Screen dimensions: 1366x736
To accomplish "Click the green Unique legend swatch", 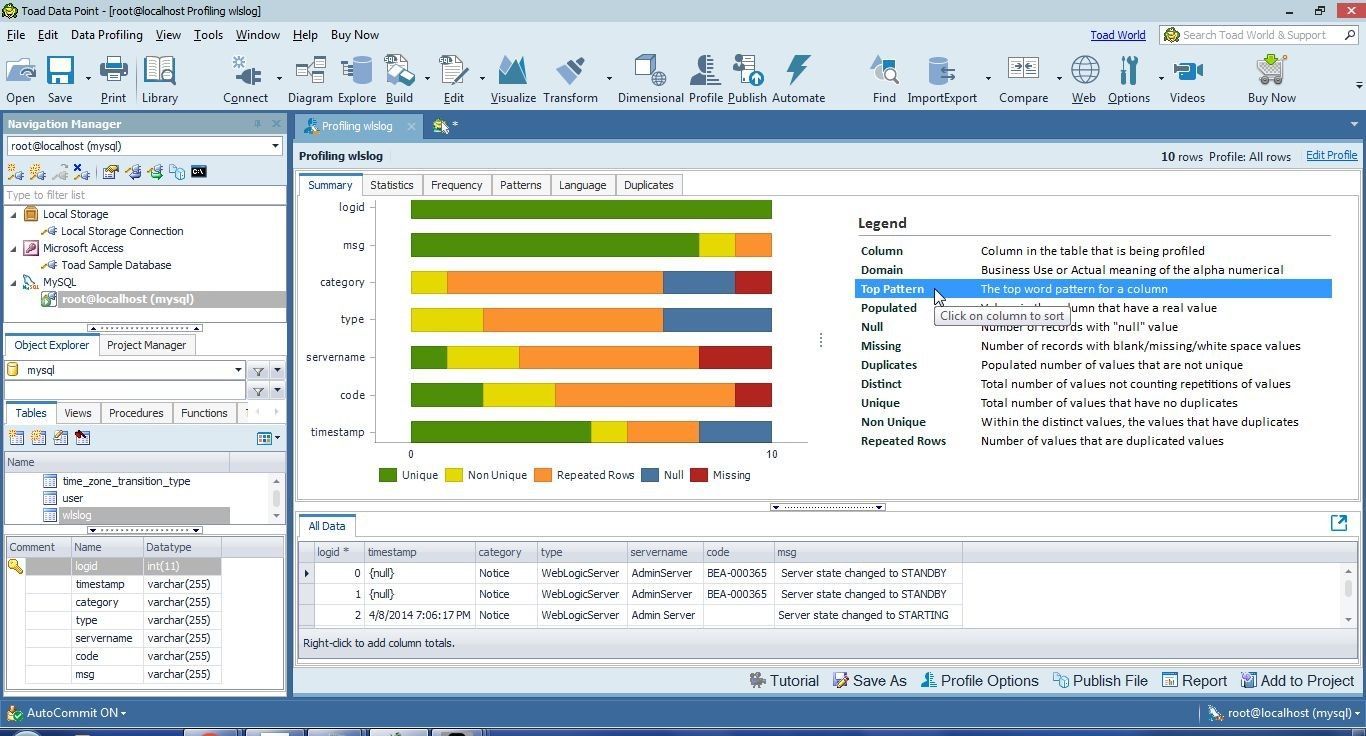I will pyautogui.click(x=388, y=475).
